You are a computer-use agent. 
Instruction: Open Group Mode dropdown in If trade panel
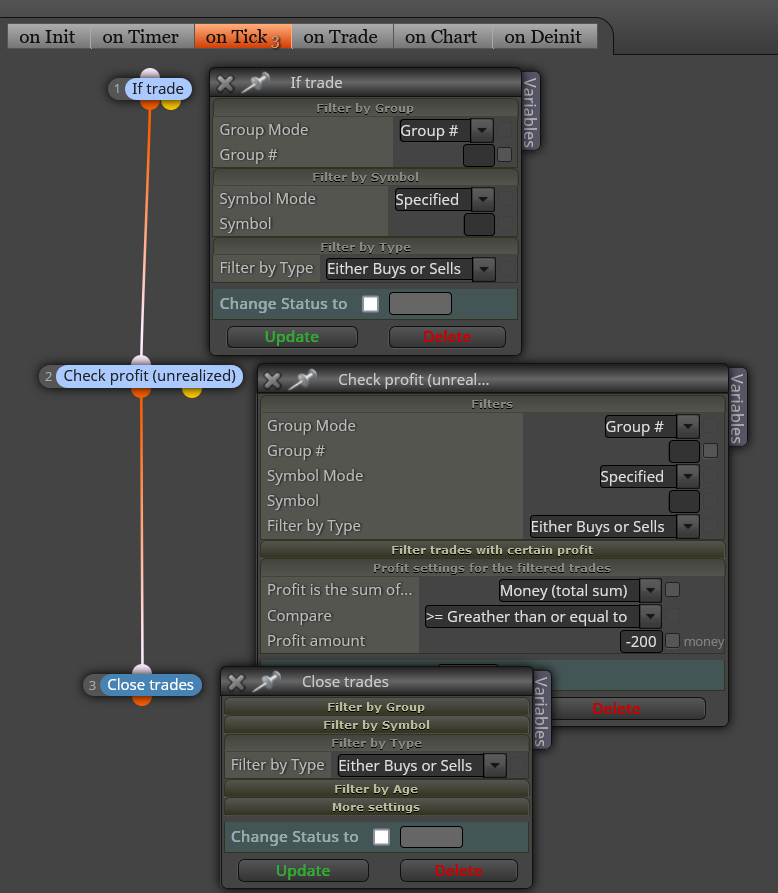(447, 130)
